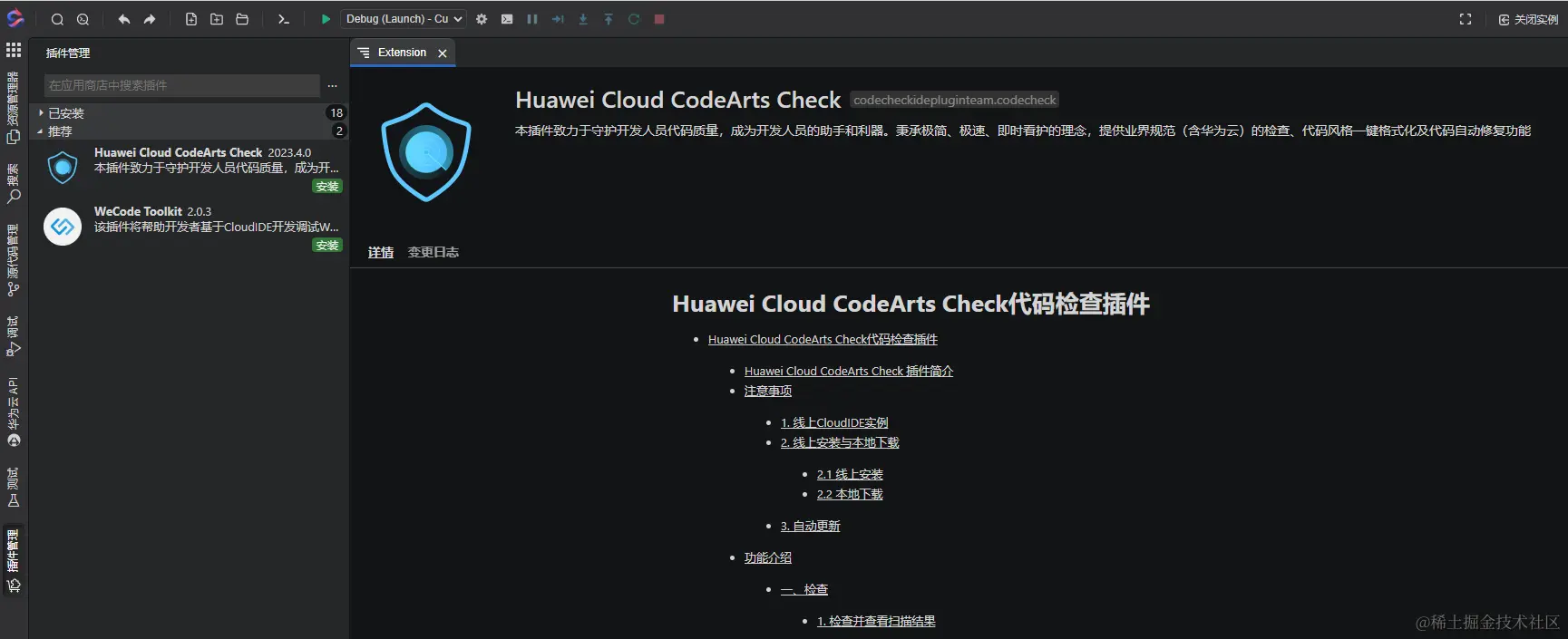The height and width of the screenshot is (639, 1568).
Task: Open the 2.1 线上安装 link
Action: click(850, 474)
